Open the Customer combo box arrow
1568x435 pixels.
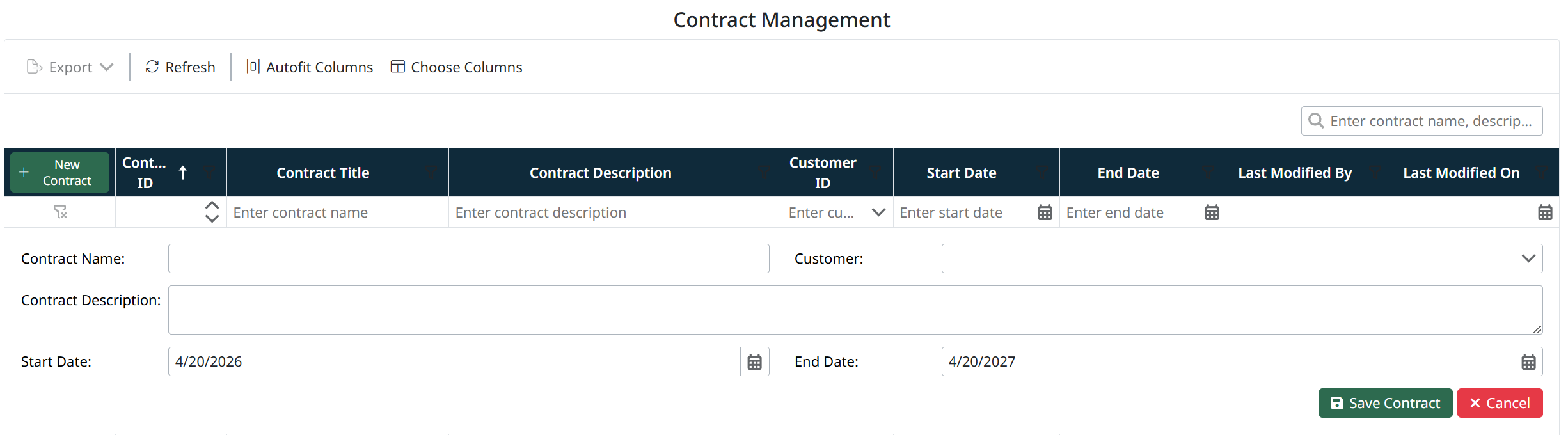click(x=1528, y=258)
